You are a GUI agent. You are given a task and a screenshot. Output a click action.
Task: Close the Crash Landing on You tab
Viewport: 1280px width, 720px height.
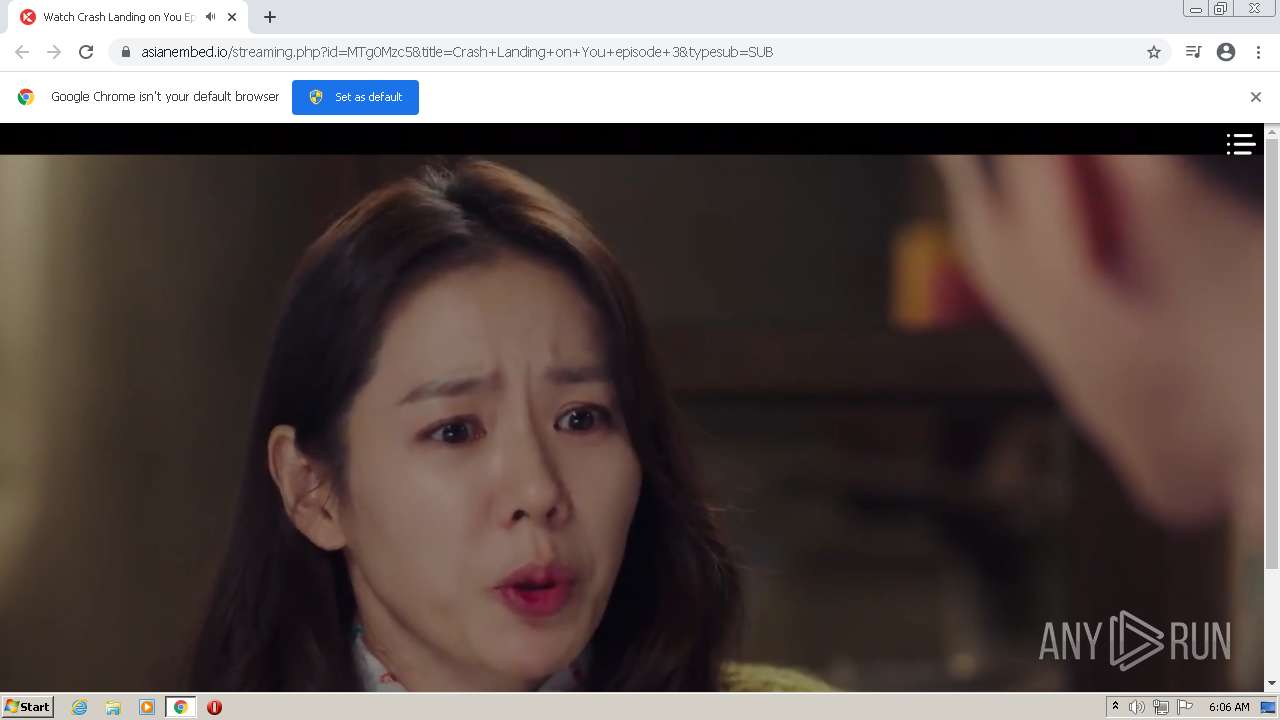point(232,17)
